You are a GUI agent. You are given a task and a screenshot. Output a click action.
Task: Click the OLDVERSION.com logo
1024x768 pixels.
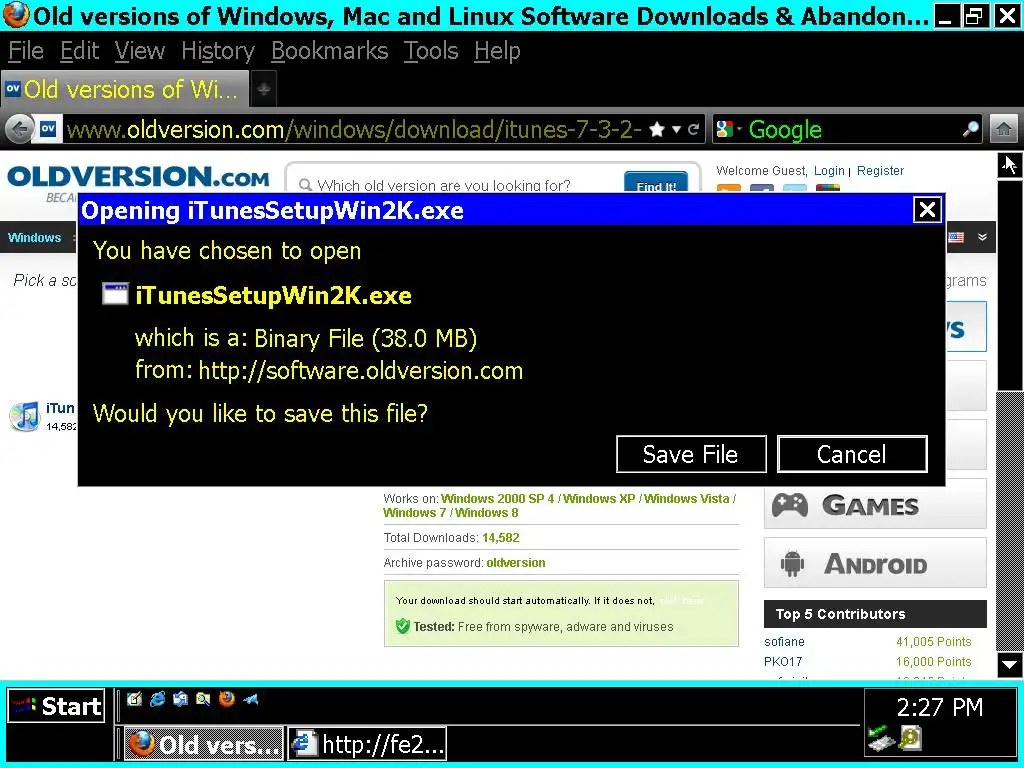(x=138, y=176)
